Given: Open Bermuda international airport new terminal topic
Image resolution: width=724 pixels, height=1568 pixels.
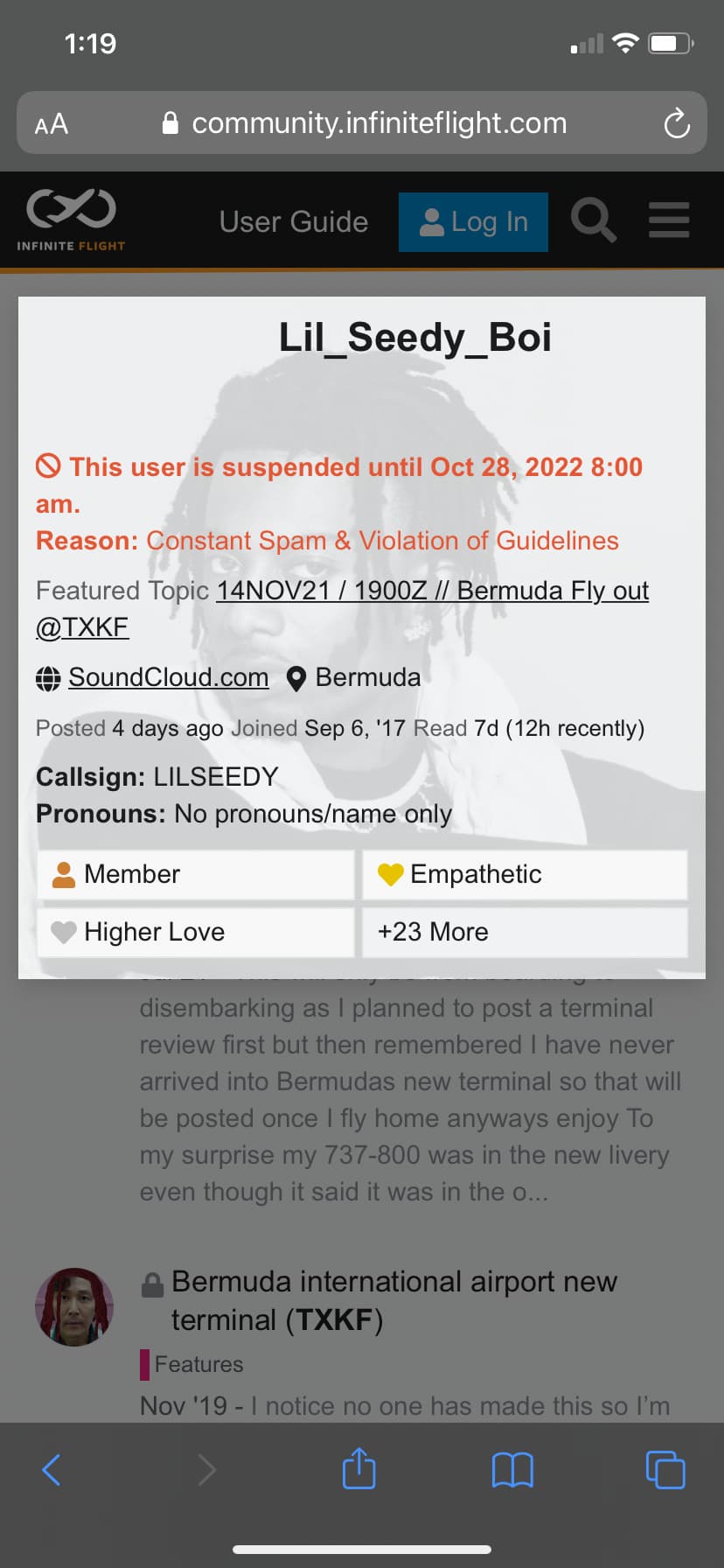Looking at the screenshot, I should pos(393,1300).
